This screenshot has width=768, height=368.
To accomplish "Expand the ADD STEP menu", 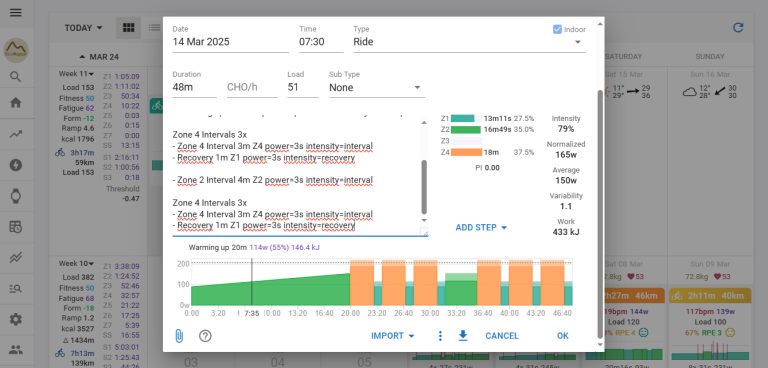I will 481,227.
